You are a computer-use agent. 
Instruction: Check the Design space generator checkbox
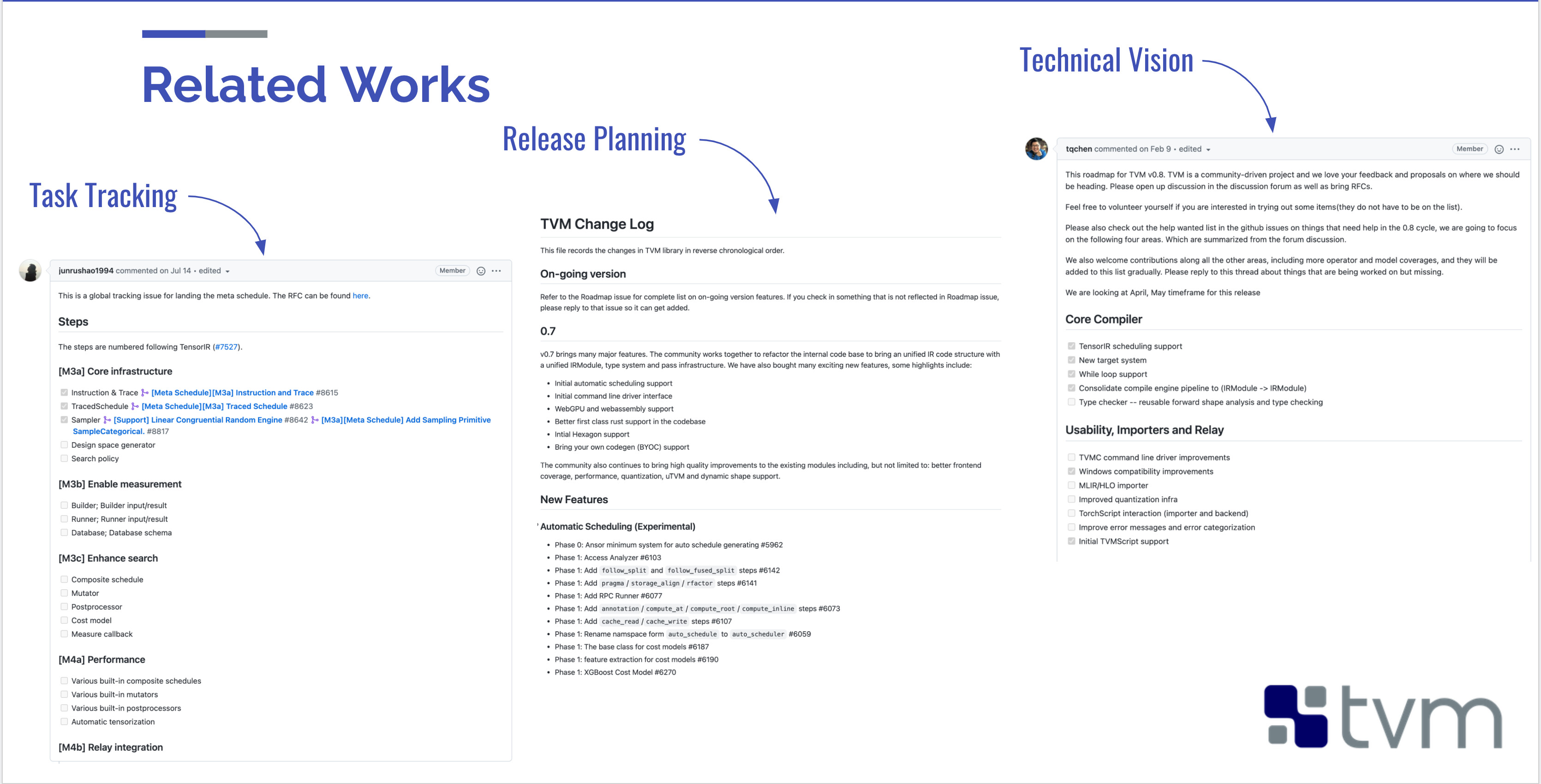coord(64,445)
